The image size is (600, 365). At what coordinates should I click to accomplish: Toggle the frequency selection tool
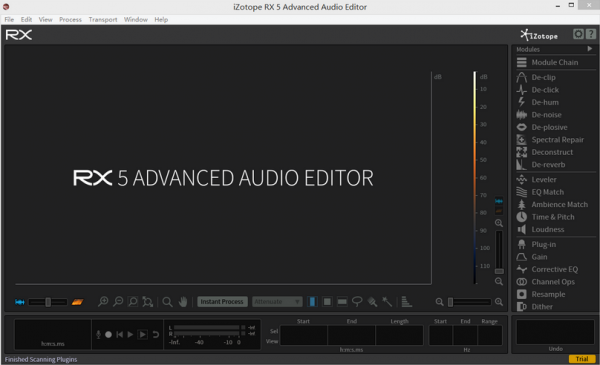pyautogui.click(x=342, y=302)
